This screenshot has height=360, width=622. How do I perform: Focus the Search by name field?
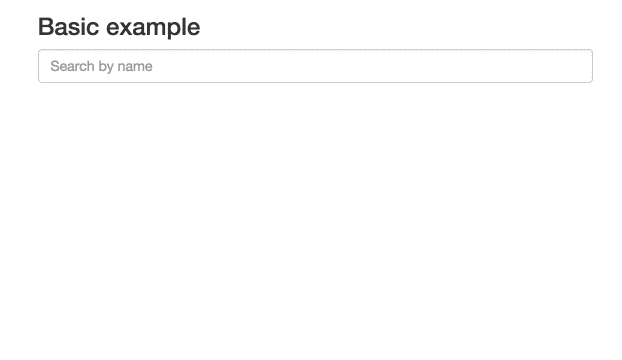315,66
